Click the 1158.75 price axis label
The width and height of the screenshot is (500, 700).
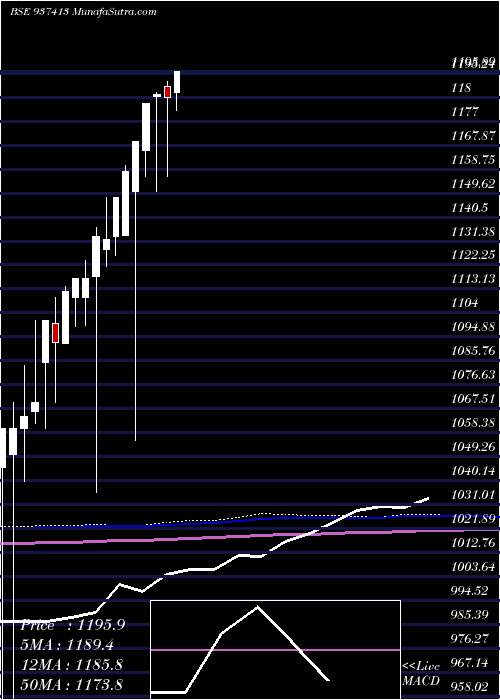point(473,160)
